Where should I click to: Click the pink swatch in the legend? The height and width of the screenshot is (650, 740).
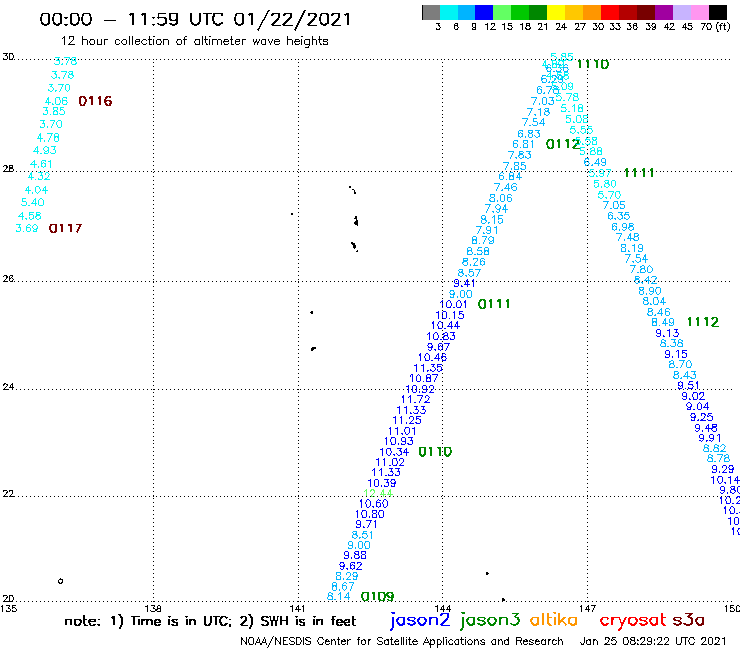tap(699, 12)
